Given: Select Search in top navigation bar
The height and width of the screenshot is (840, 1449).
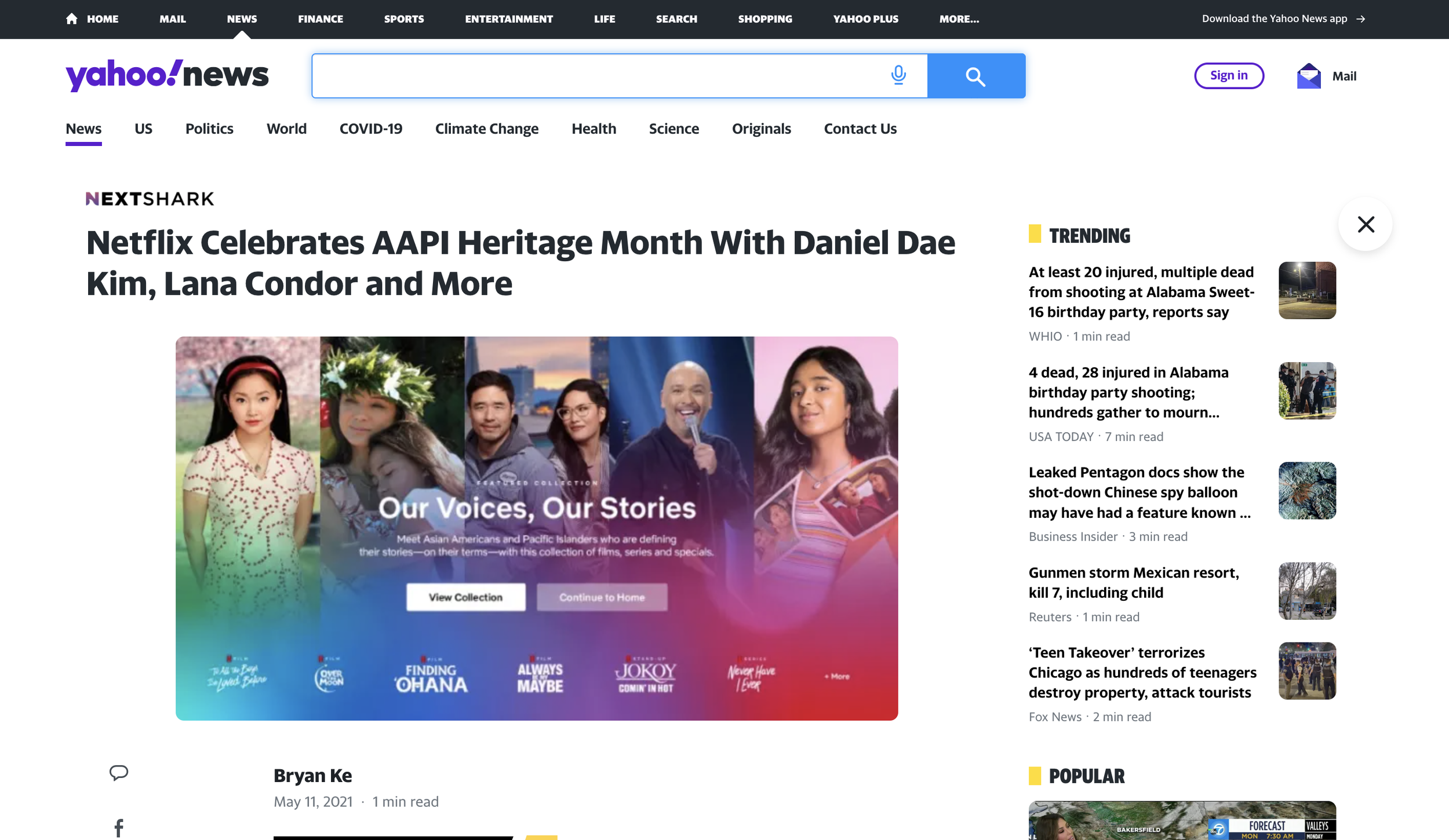Looking at the screenshot, I should pos(676,19).
